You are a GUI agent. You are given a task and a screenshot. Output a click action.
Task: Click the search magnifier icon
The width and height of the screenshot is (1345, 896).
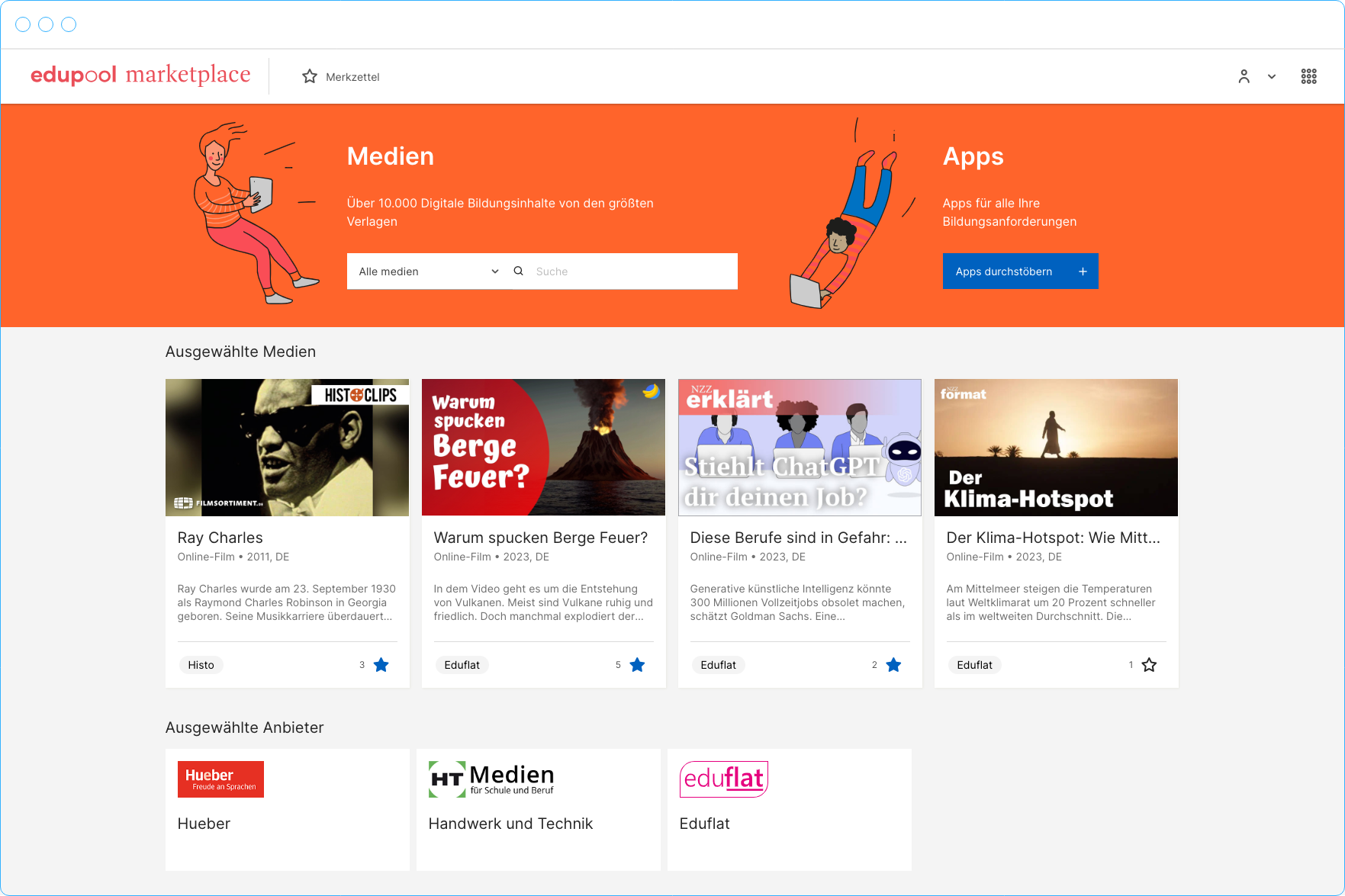519,271
